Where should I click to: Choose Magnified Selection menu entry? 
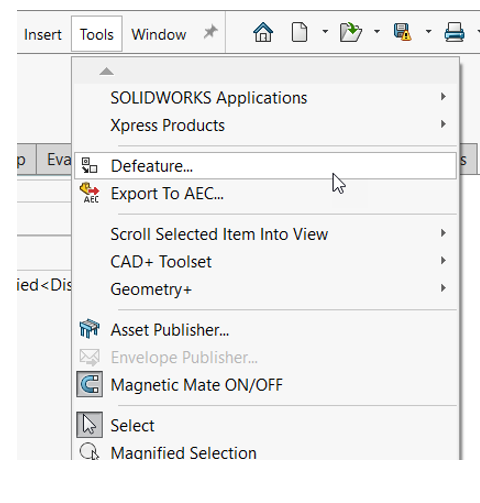[265, 451]
